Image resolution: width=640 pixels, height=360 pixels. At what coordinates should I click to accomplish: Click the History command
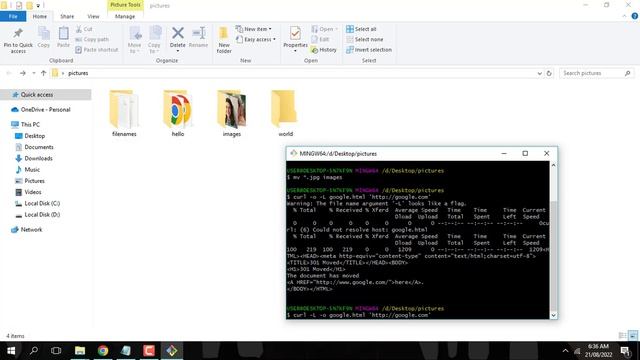pos(324,49)
